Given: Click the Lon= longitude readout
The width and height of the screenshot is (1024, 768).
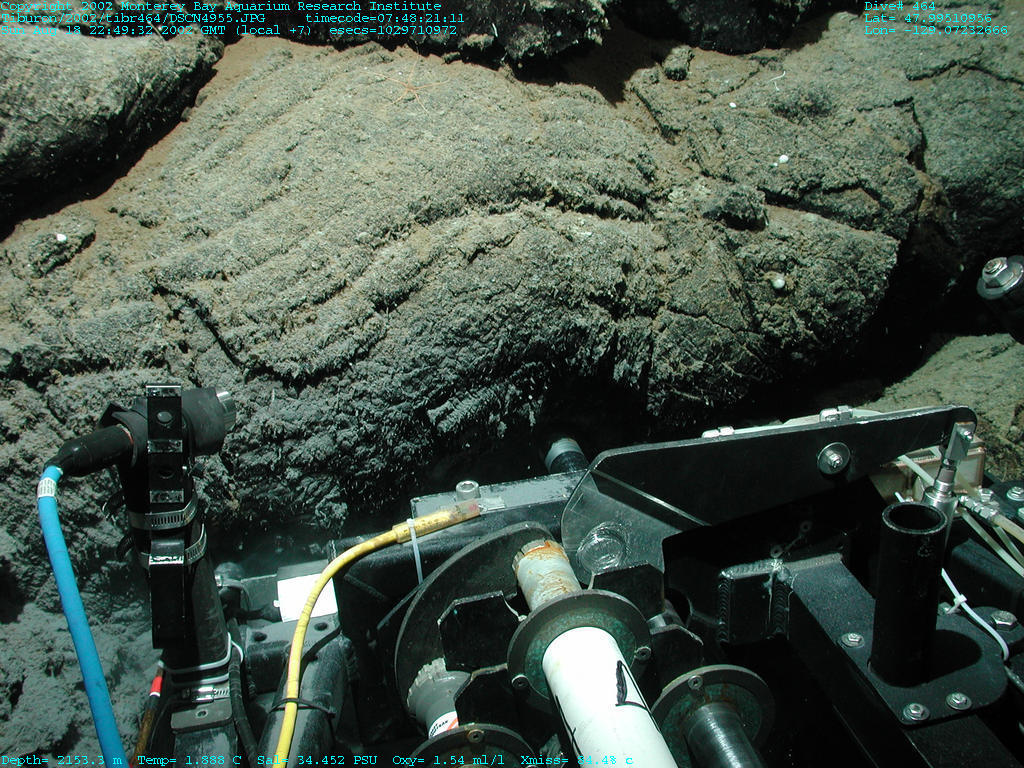Looking at the screenshot, I should [x=936, y=30].
